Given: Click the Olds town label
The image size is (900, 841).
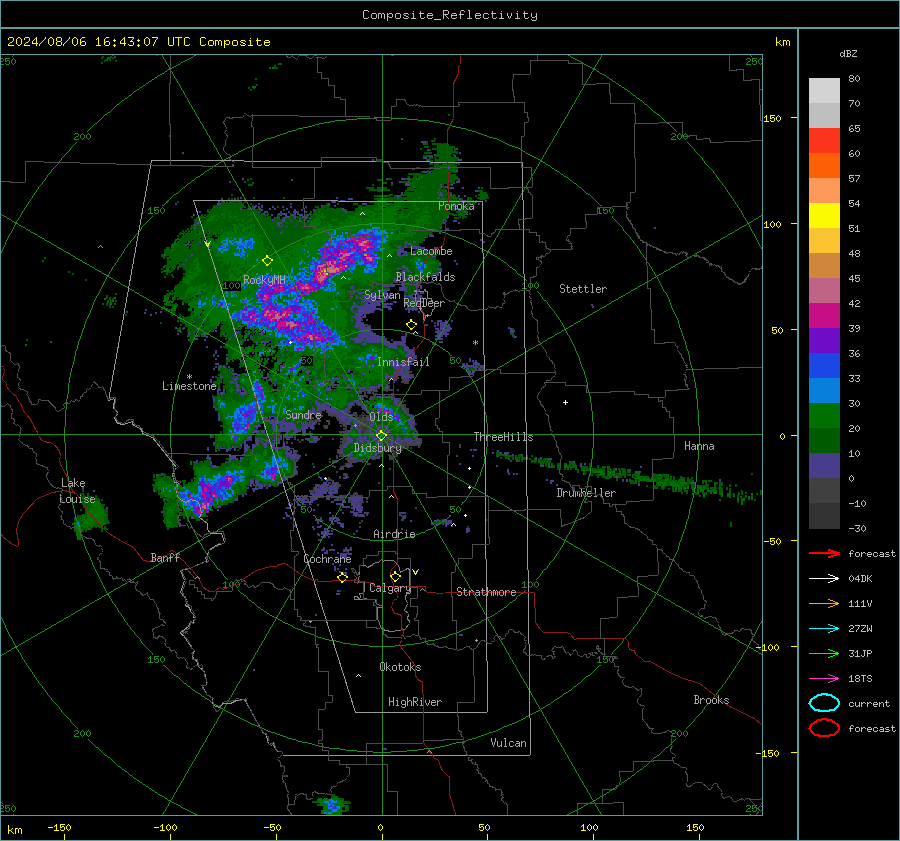Looking at the screenshot, I should pos(381,417).
